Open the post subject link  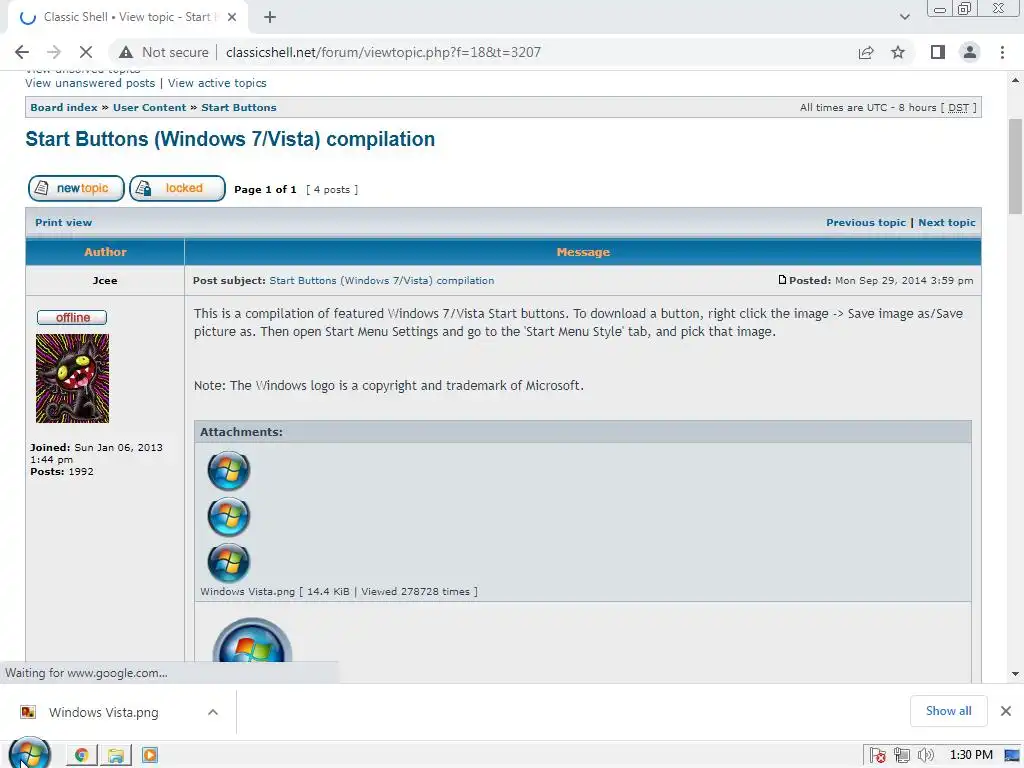click(381, 280)
